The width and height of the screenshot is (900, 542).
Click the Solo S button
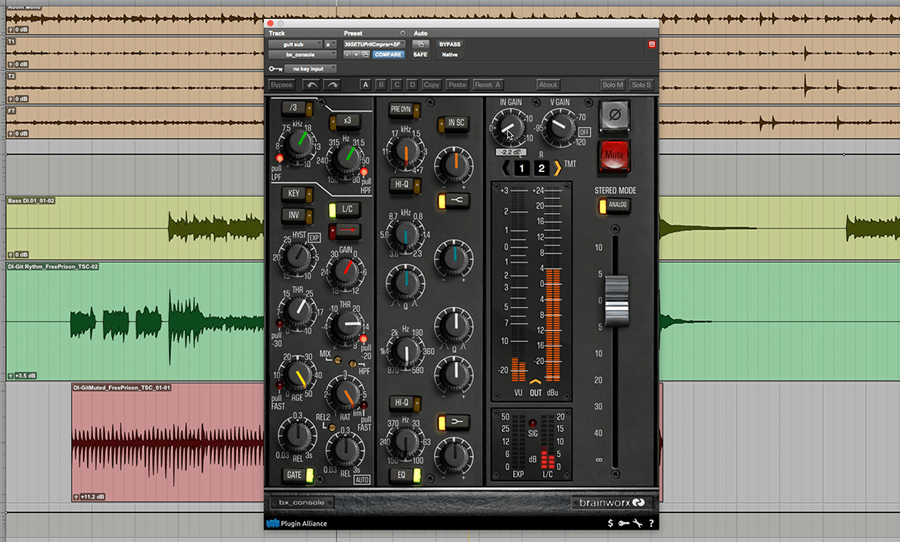click(x=641, y=85)
